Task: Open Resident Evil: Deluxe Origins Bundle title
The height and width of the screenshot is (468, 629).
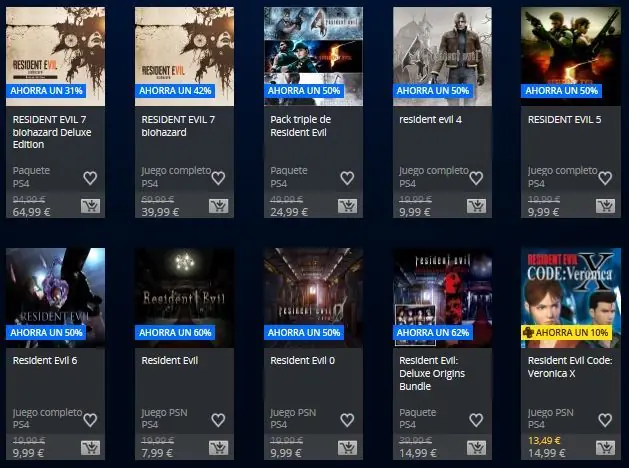Action: point(432,373)
